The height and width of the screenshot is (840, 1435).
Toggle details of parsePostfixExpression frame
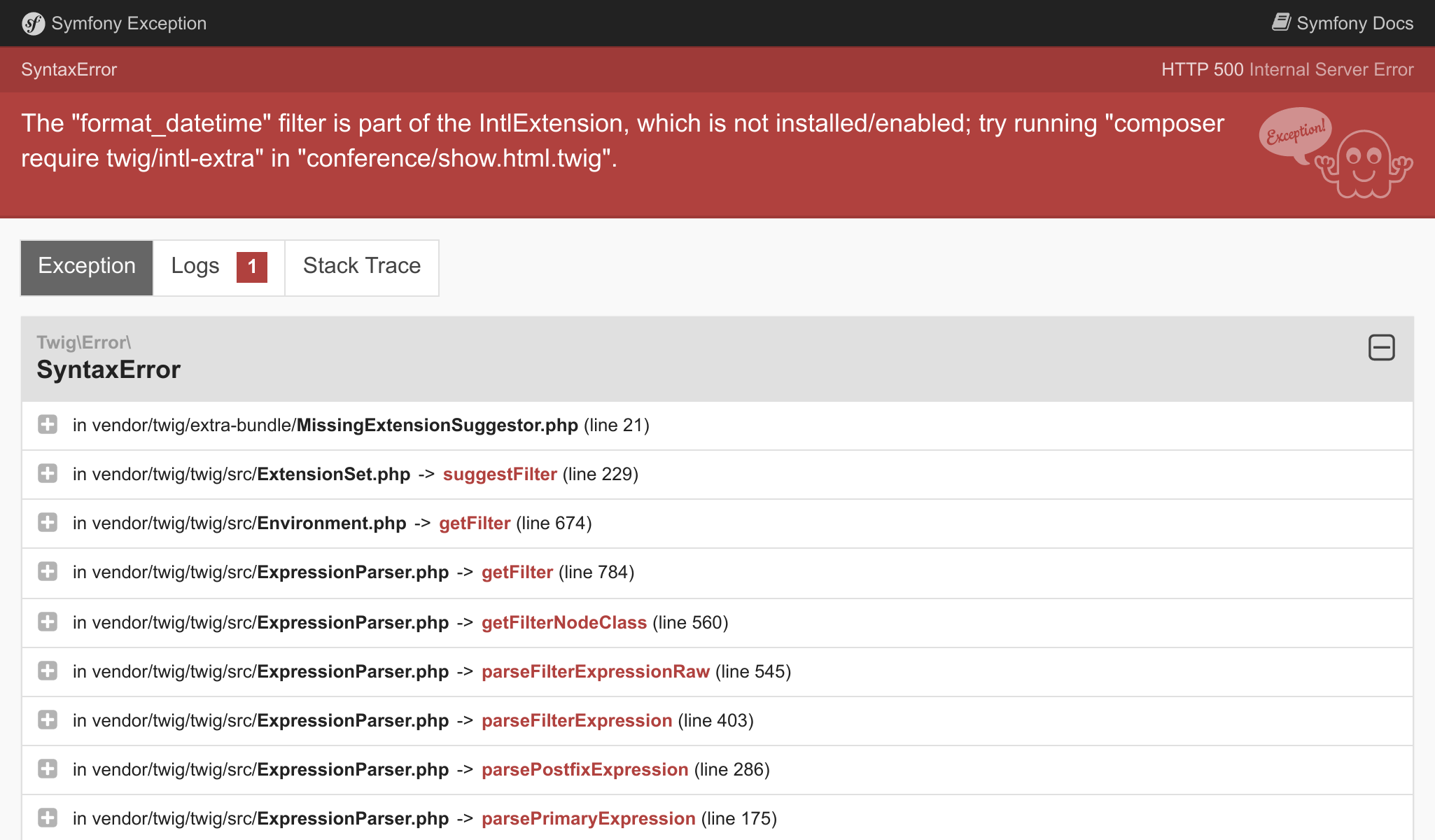48,769
